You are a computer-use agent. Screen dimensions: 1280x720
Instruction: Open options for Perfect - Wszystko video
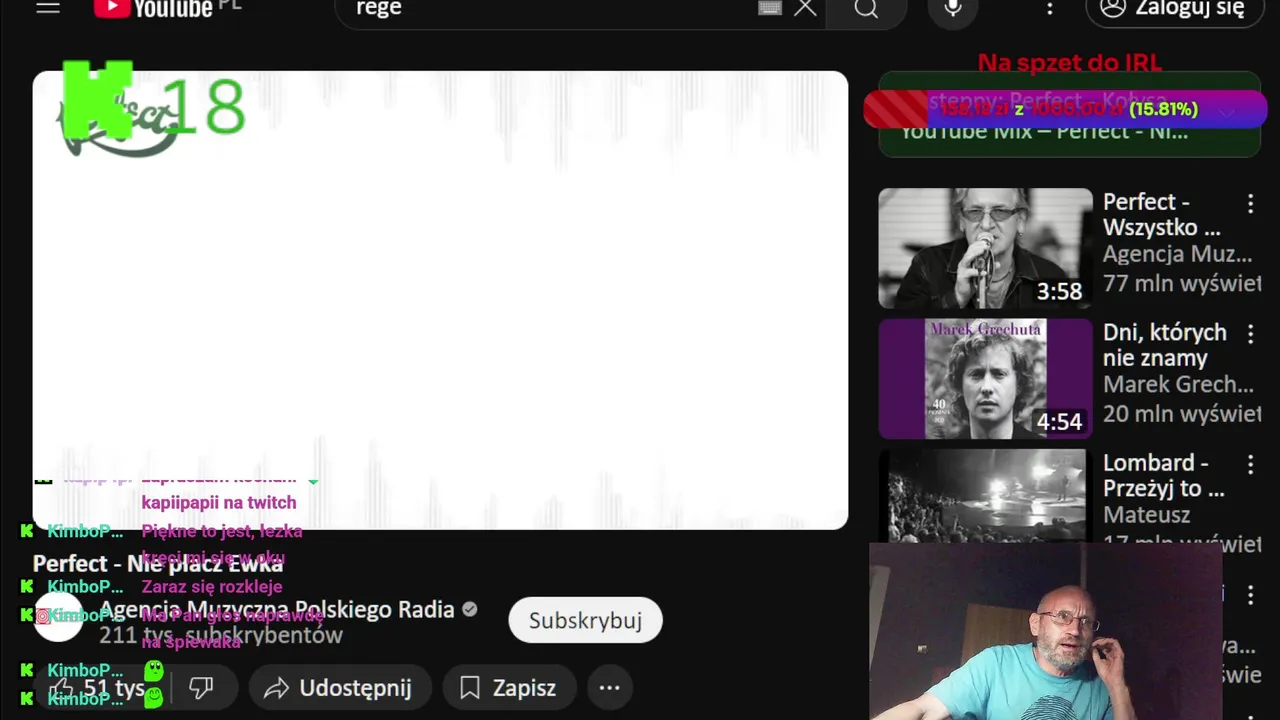tap(1250, 204)
